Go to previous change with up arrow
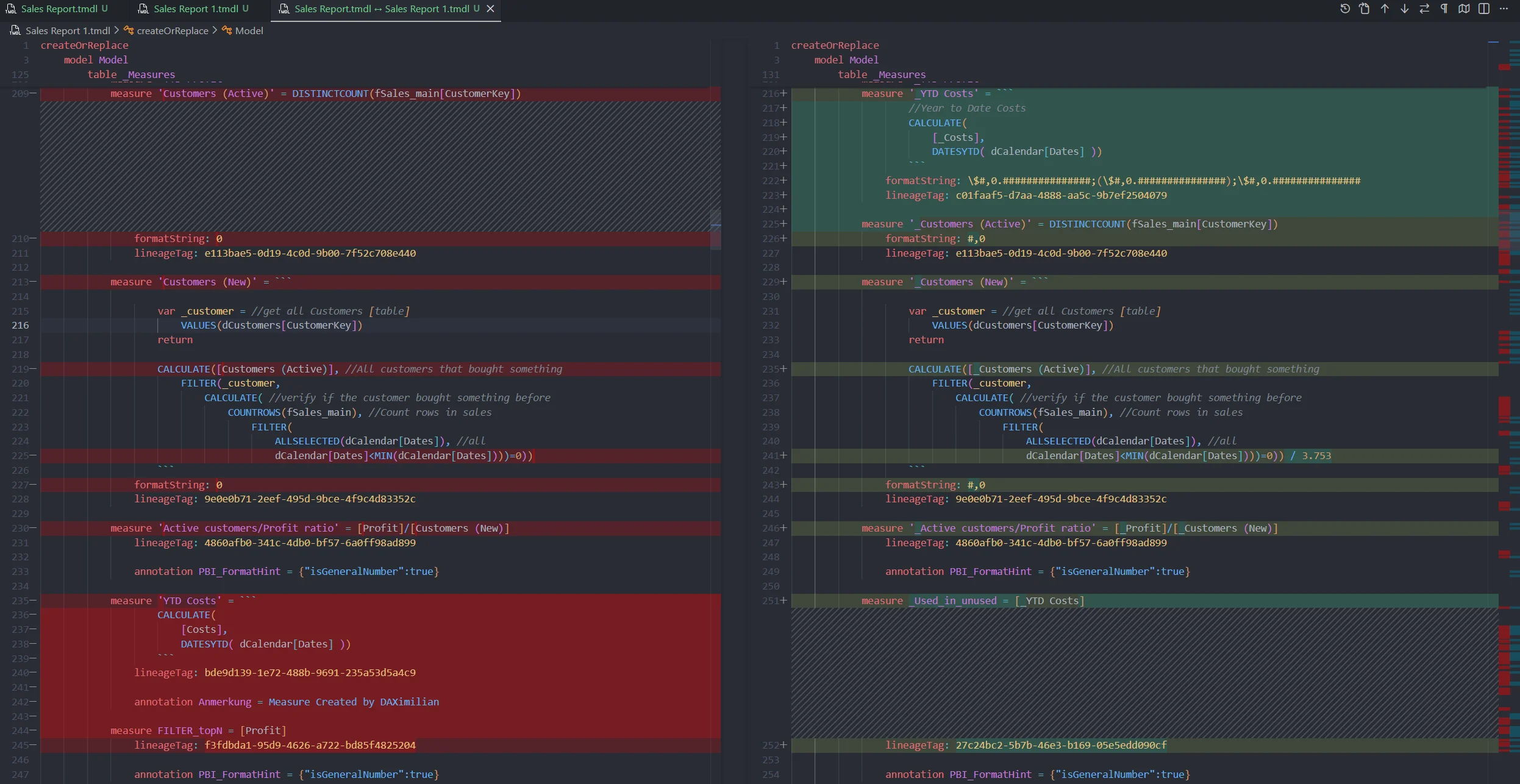This screenshot has width=1520, height=784. tap(1385, 9)
